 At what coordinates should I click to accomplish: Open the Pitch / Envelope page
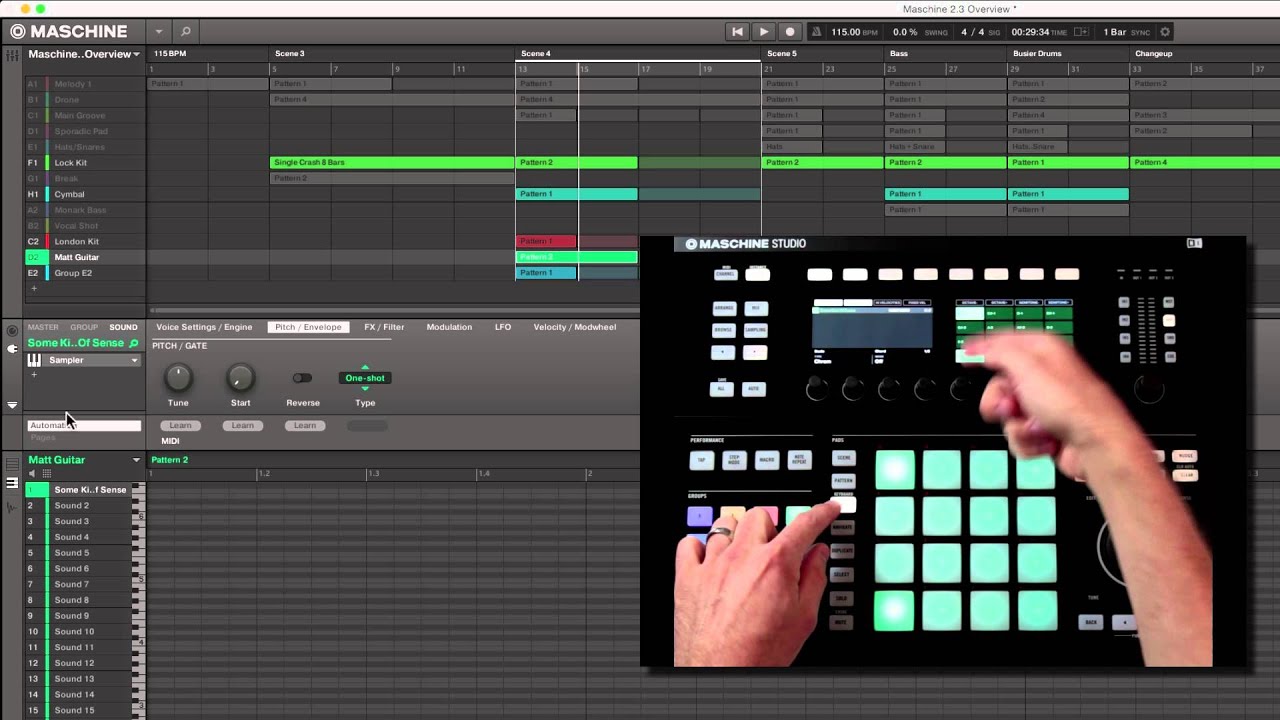[x=308, y=327]
